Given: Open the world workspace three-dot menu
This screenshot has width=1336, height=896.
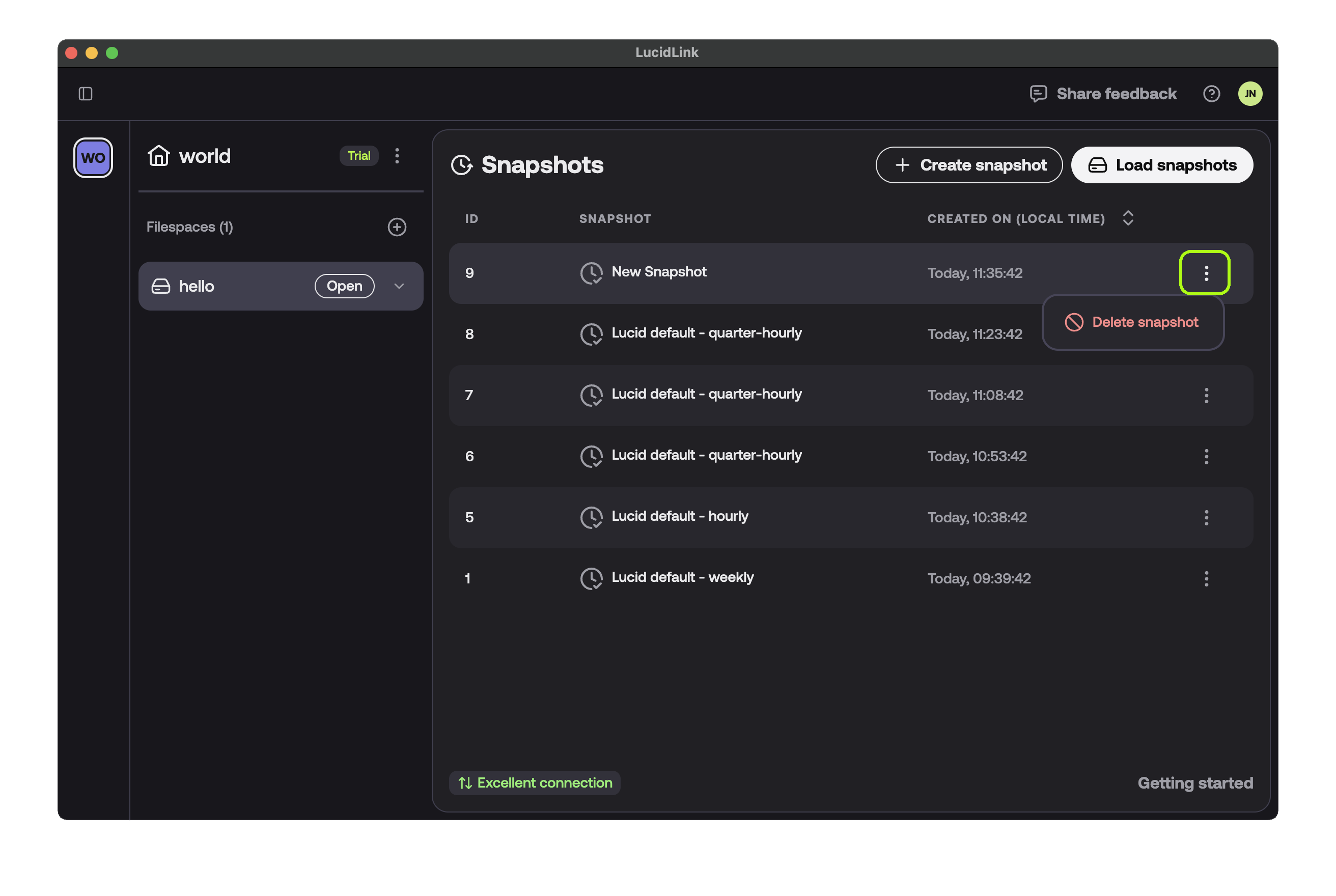Looking at the screenshot, I should [397, 155].
